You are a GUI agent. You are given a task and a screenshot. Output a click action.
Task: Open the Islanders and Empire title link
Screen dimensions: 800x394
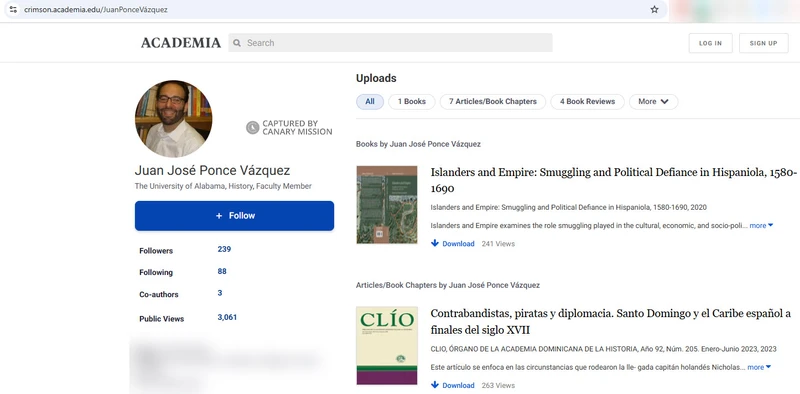click(x=614, y=181)
